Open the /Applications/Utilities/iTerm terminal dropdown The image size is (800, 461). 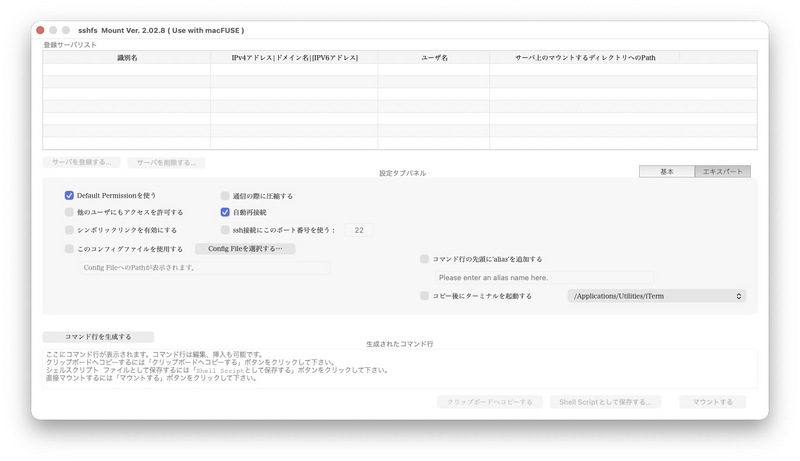(656, 296)
